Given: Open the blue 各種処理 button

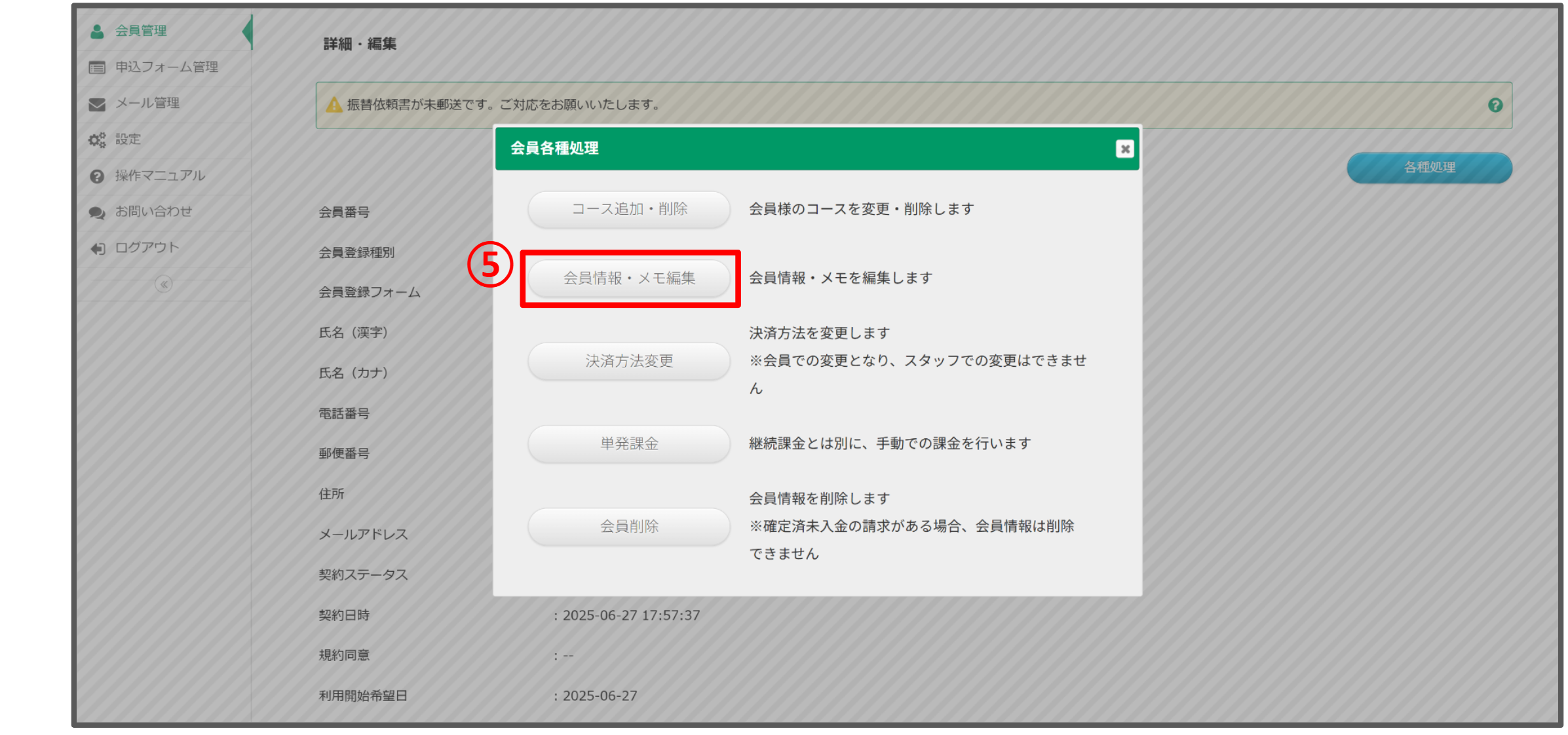Looking at the screenshot, I should click(x=1428, y=167).
